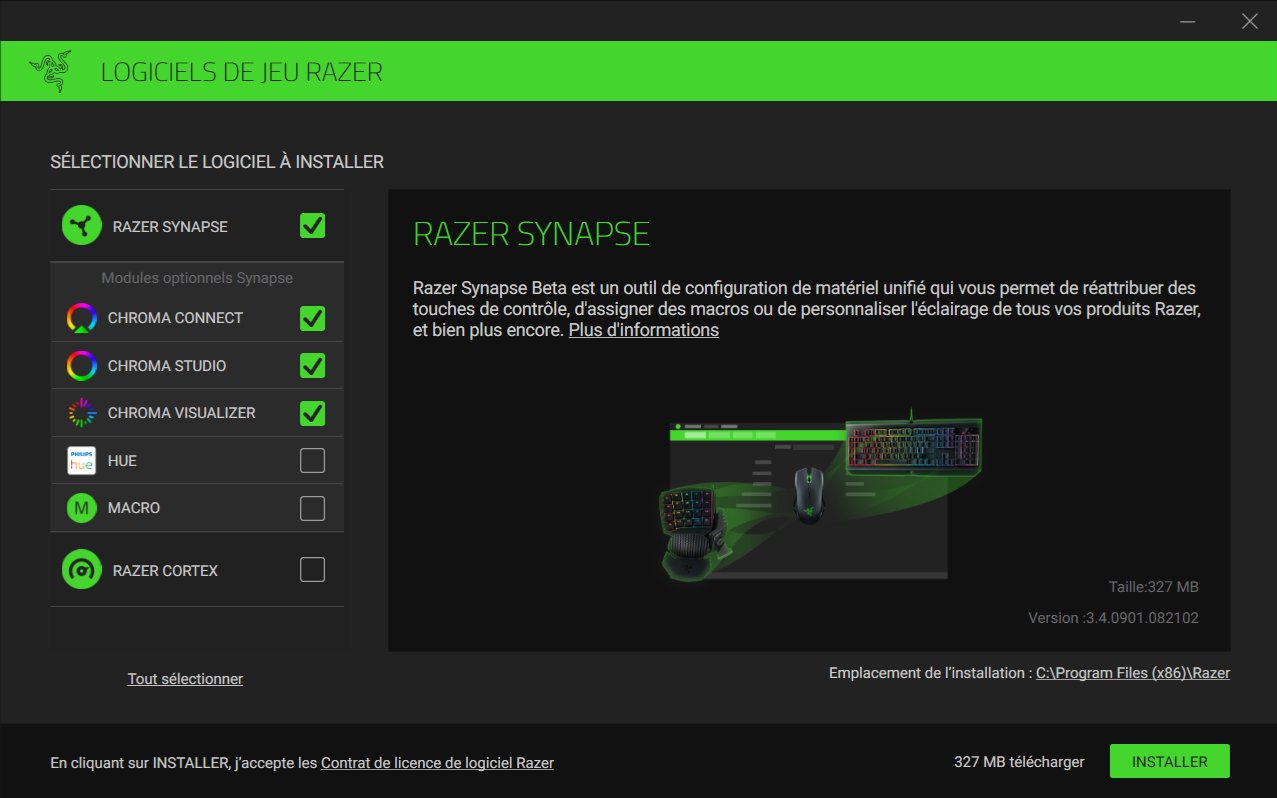Uncheck the Chroma Visualizer checkbox
This screenshot has width=1277, height=798.
(x=312, y=412)
